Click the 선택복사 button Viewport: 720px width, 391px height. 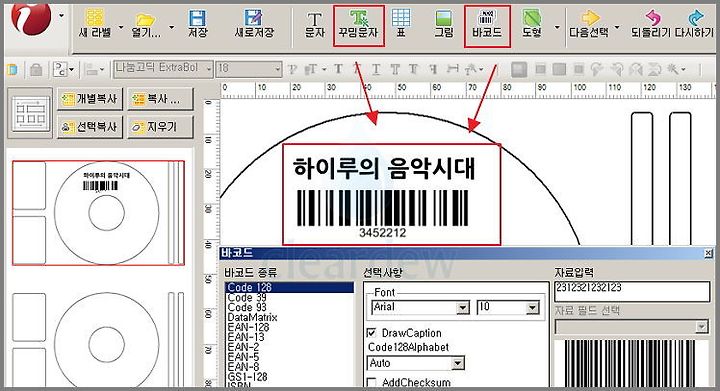tap(90, 127)
